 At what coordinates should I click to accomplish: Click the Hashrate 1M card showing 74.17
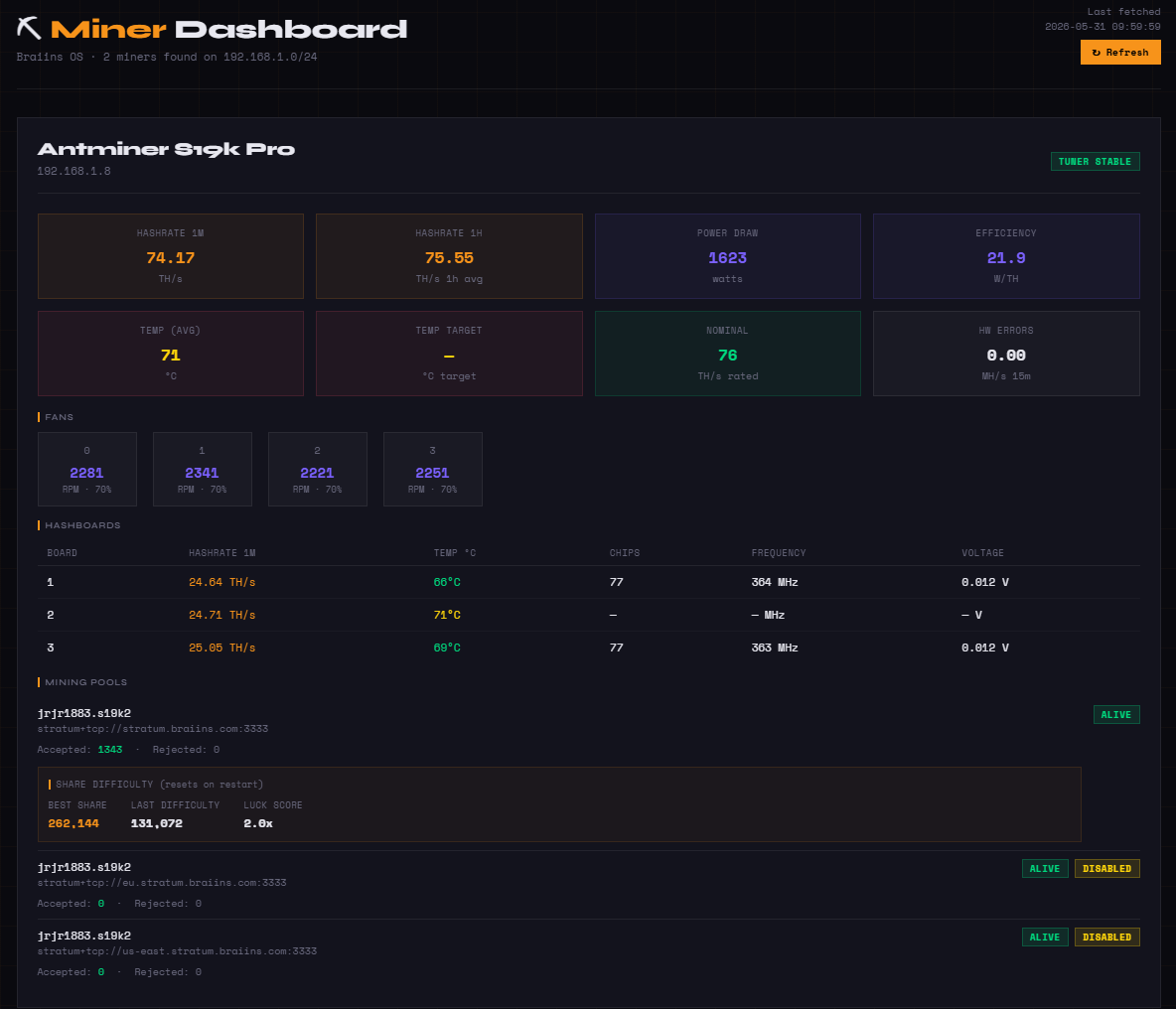(170, 256)
